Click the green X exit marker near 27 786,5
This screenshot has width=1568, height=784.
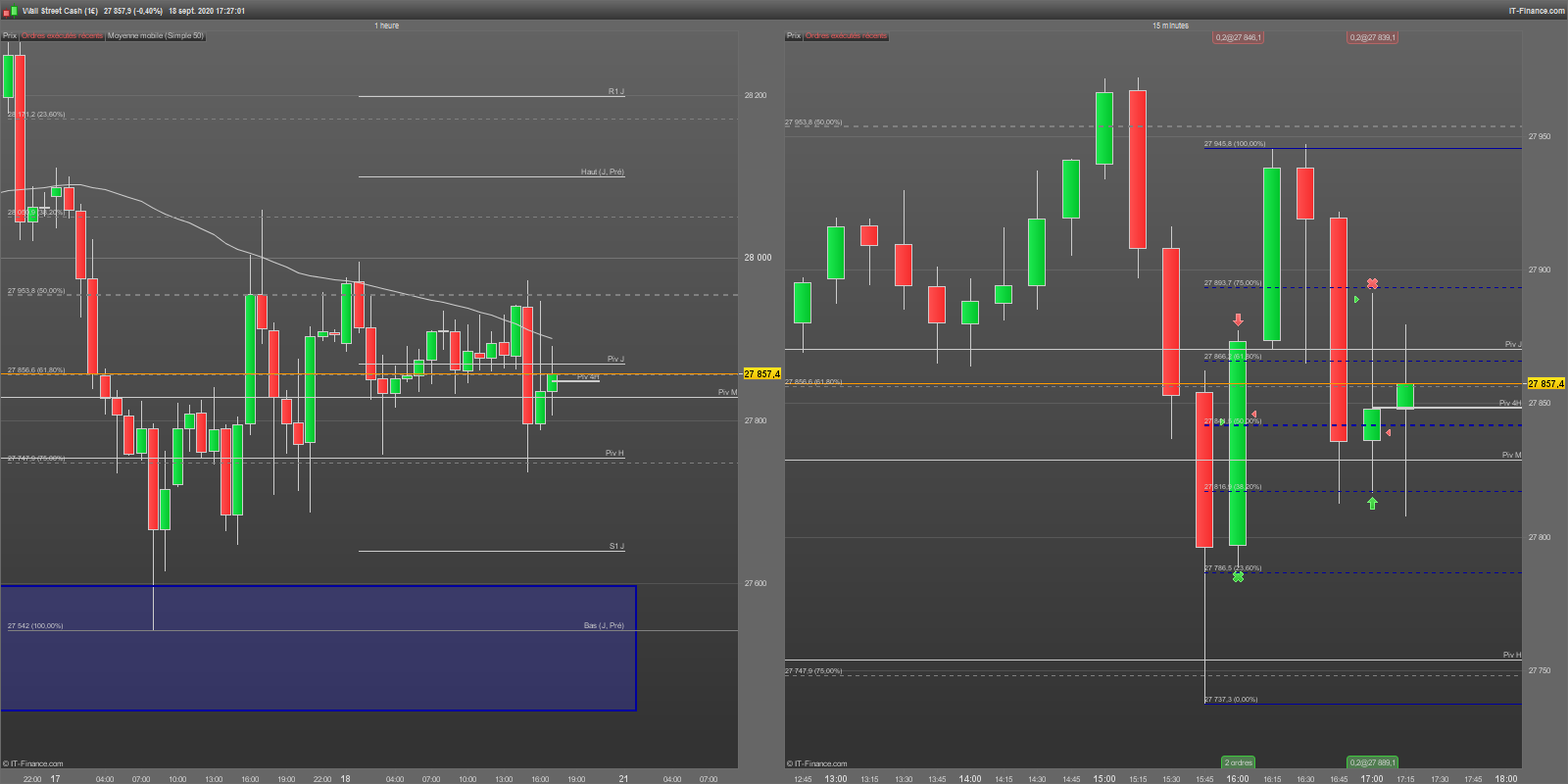1238,577
